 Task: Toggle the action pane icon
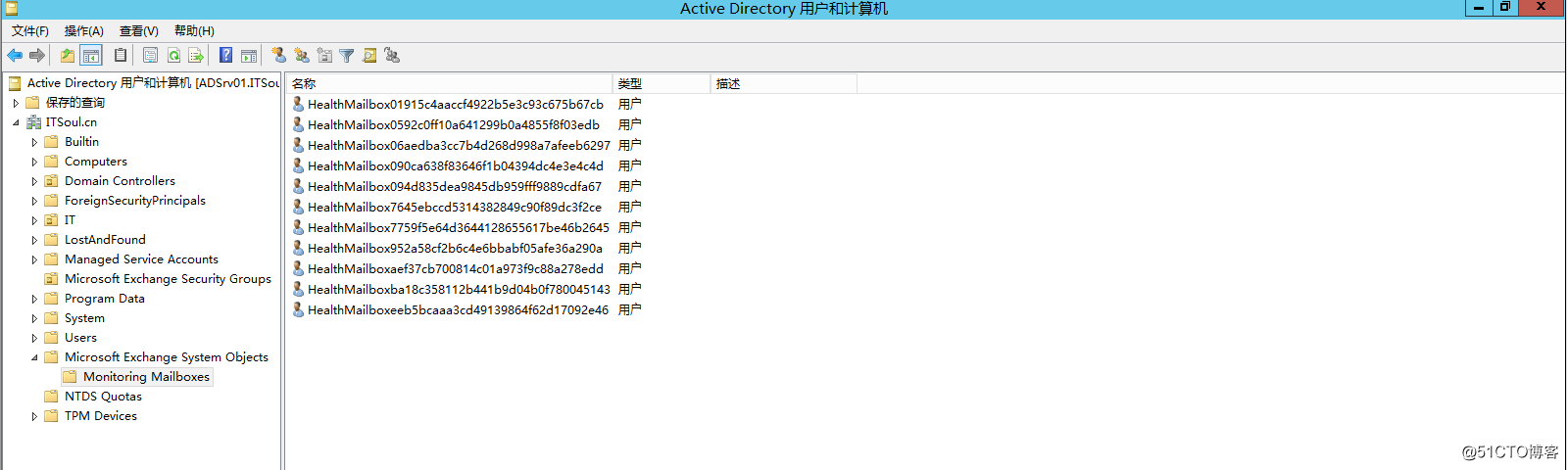tap(249, 56)
